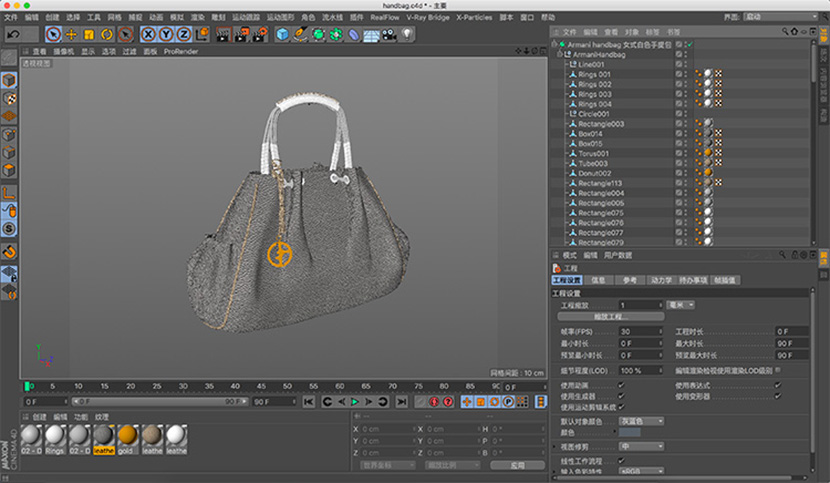The height and width of the screenshot is (483, 830).
Task: Open the V-Ray Bridge menu
Action: (428, 17)
